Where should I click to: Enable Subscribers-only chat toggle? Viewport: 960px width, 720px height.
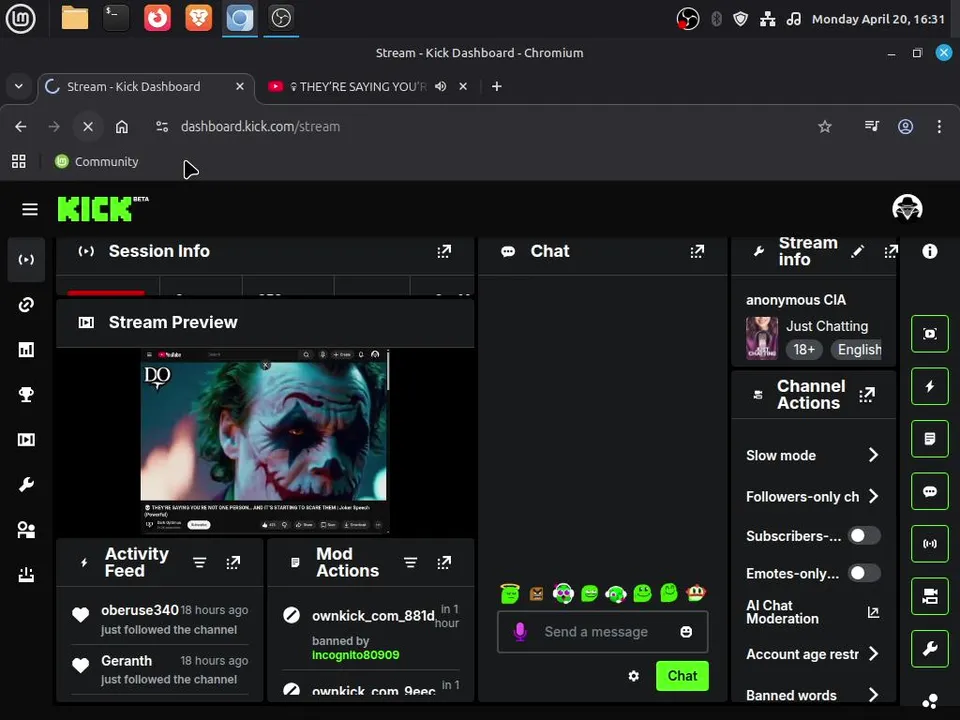click(x=864, y=536)
